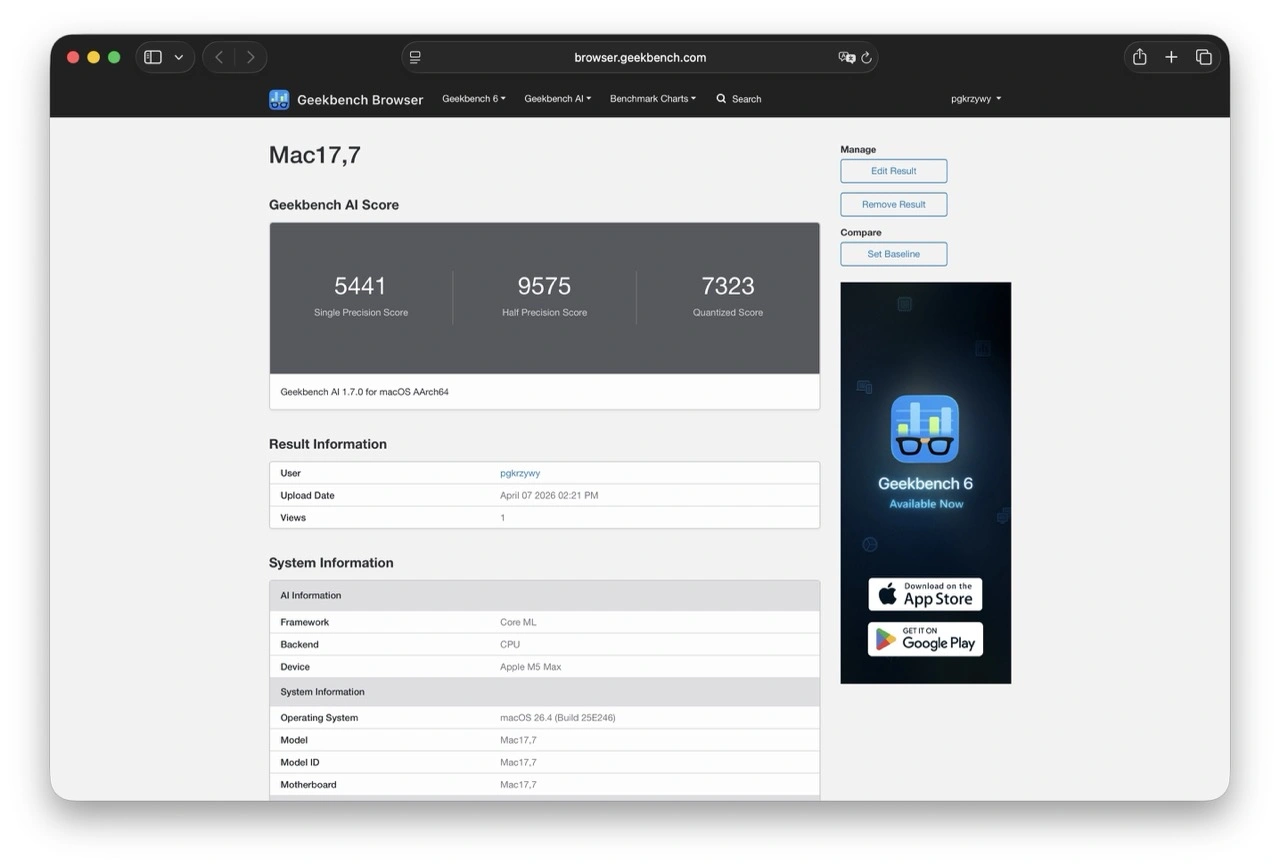Click the page reader icon in address bar
Viewport: 1280px width, 866px height.
coord(415,57)
